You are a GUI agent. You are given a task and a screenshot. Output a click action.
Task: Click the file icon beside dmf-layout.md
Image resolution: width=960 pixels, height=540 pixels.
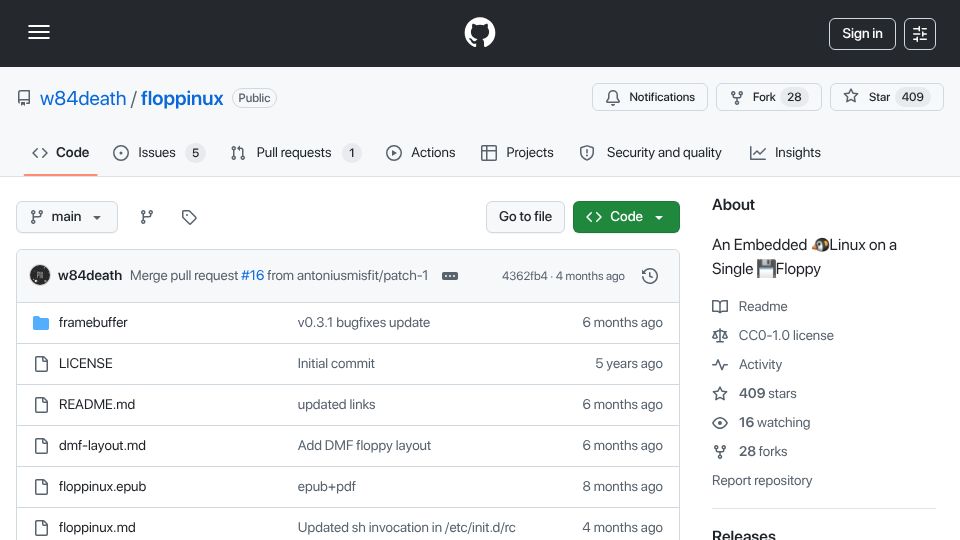coord(41,446)
